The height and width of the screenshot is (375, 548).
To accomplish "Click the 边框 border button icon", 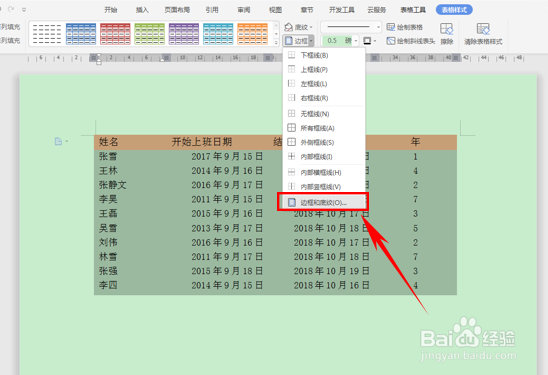I will tap(289, 41).
